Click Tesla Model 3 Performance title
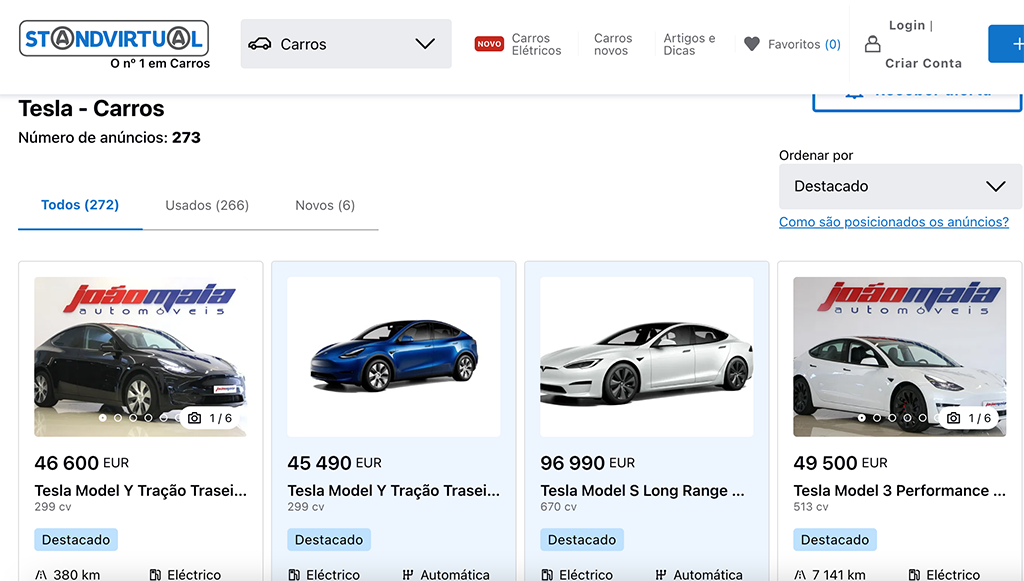 (x=899, y=491)
